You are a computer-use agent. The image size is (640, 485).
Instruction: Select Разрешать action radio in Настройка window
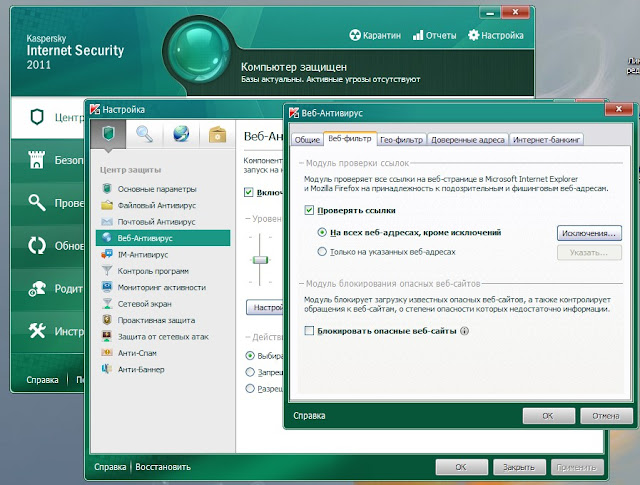pos(250,388)
